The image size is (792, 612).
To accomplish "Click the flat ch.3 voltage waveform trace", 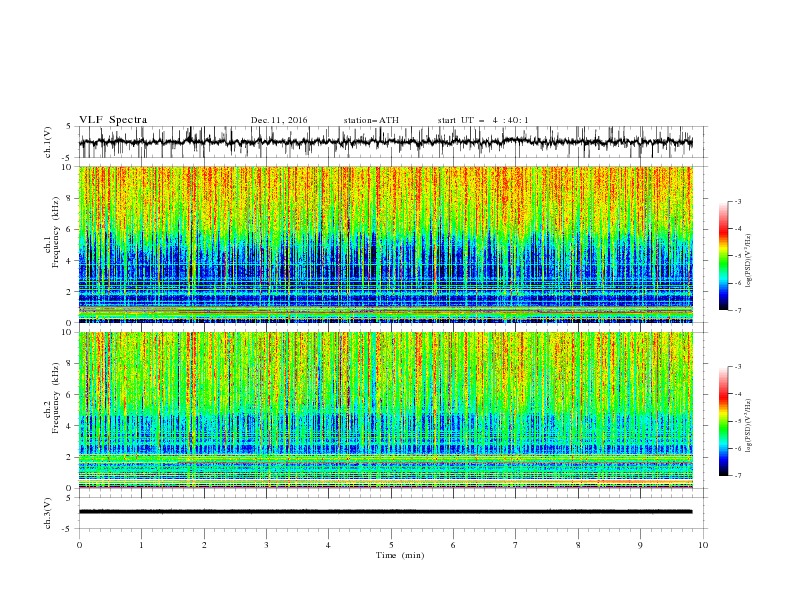I will tap(386, 512).
